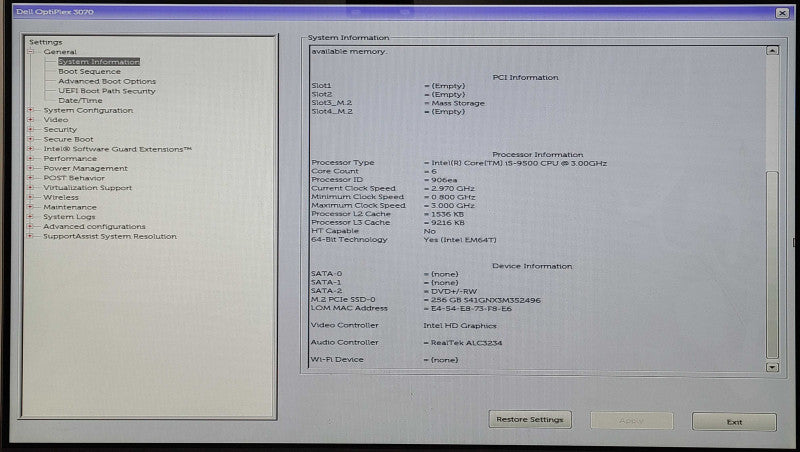Expand the System Logs node

(x=31, y=217)
